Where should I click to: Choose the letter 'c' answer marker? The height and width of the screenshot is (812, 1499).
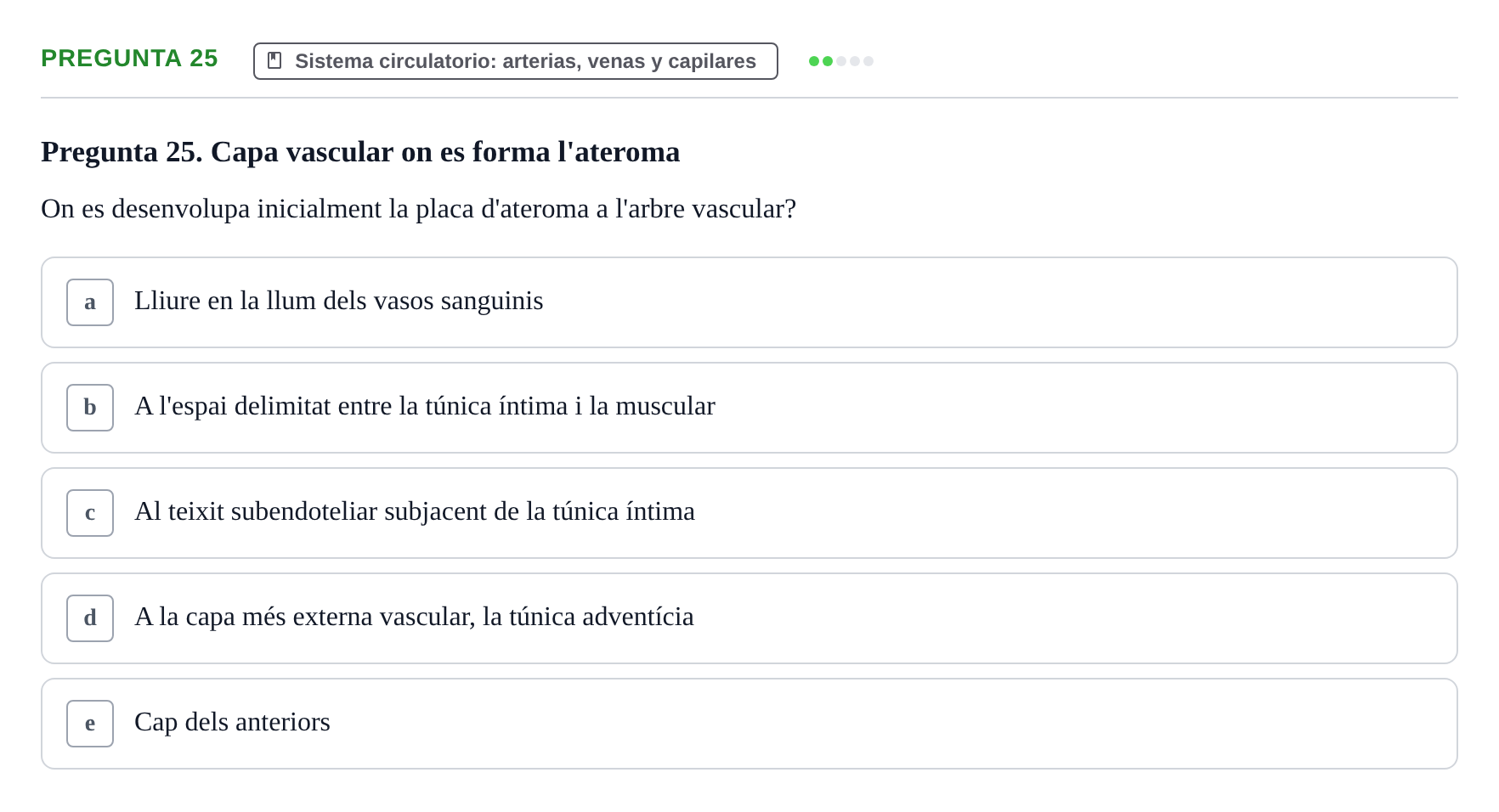point(90,513)
